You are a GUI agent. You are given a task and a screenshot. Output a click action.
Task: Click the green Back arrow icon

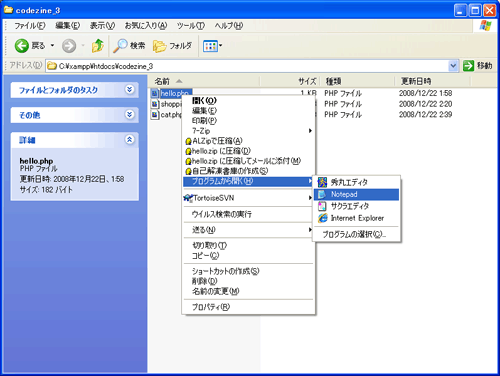[22, 45]
